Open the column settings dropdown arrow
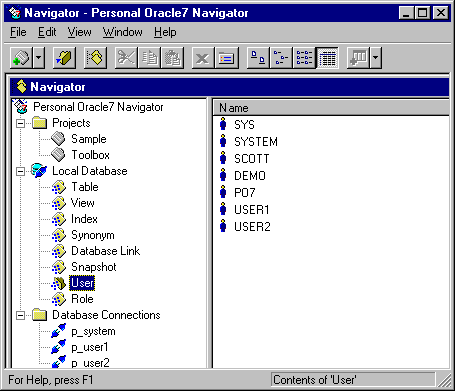The image size is (455, 391). tap(375, 58)
